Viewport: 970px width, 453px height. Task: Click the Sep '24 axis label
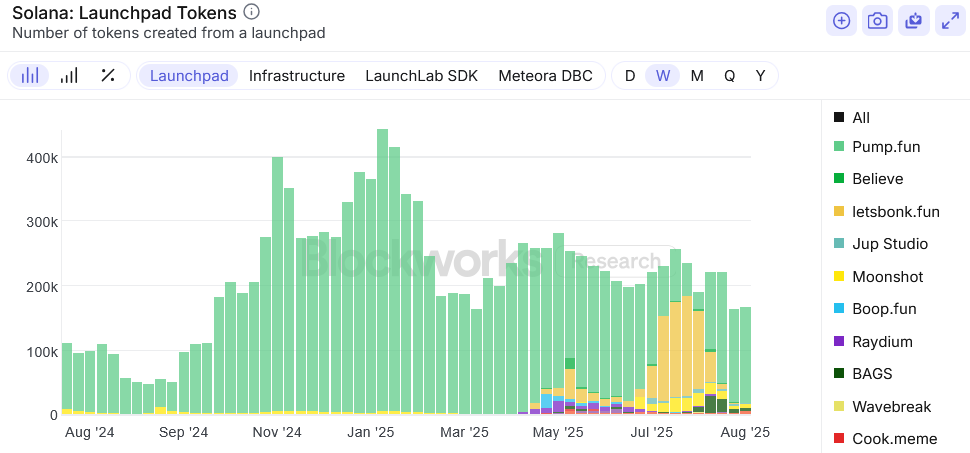click(184, 432)
